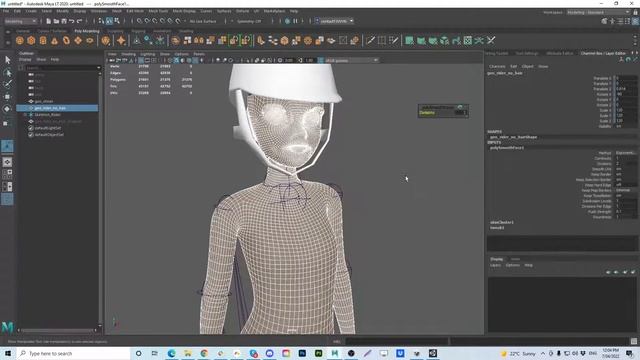Expand the Skeleton_Rider node in Outliner
The image size is (640, 360).
[25, 115]
